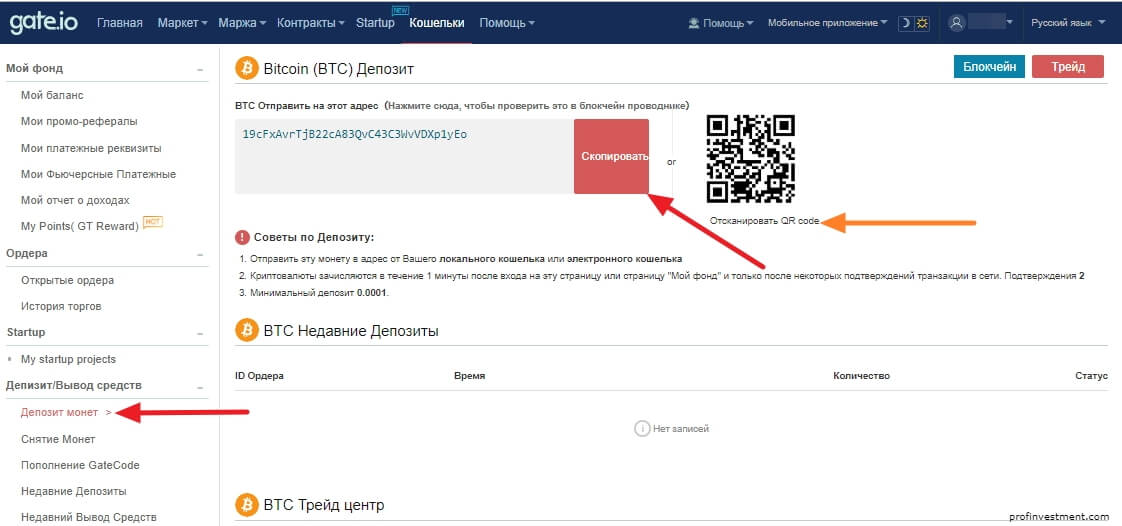Expand the Мобильное приложение dropdown

[827, 23]
